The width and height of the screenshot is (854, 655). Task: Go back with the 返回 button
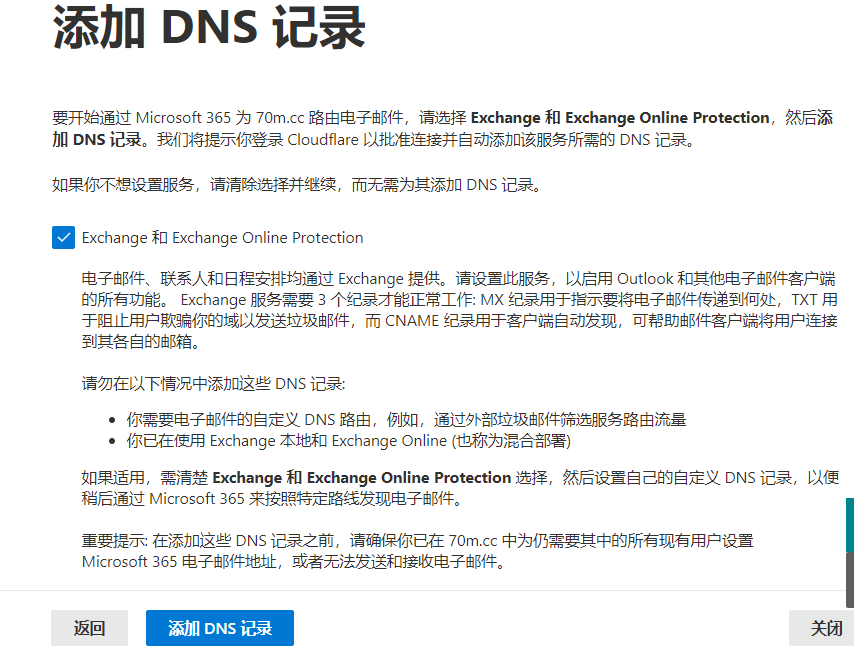(x=89, y=628)
